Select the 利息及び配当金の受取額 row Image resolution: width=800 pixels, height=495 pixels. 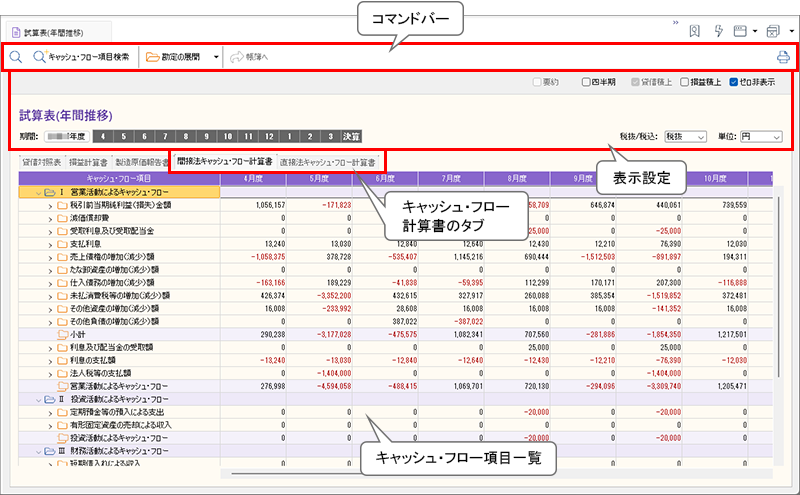[119, 348]
